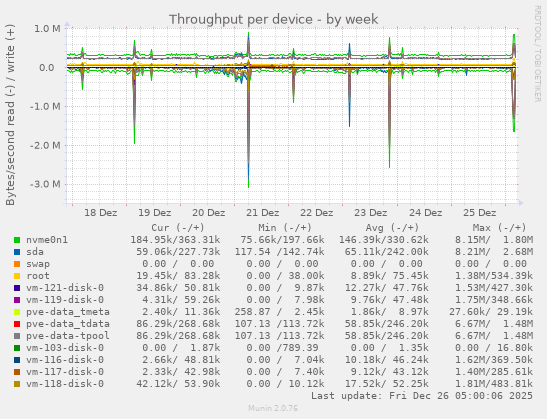The image size is (547, 419).
Task: Click the Cur (-/+) column header
Action: tap(178, 228)
